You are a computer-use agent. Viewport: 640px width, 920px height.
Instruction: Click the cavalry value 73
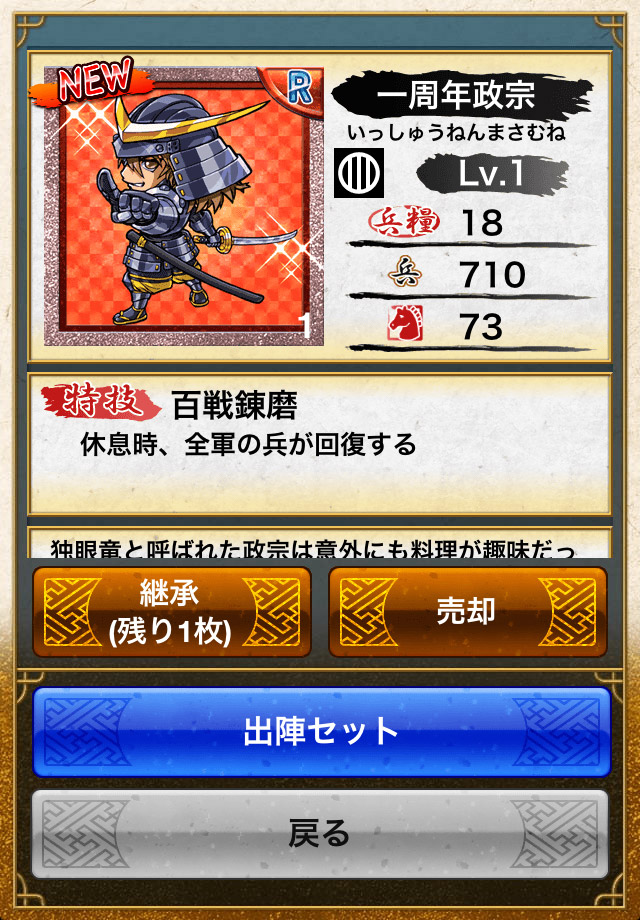[482, 326]
